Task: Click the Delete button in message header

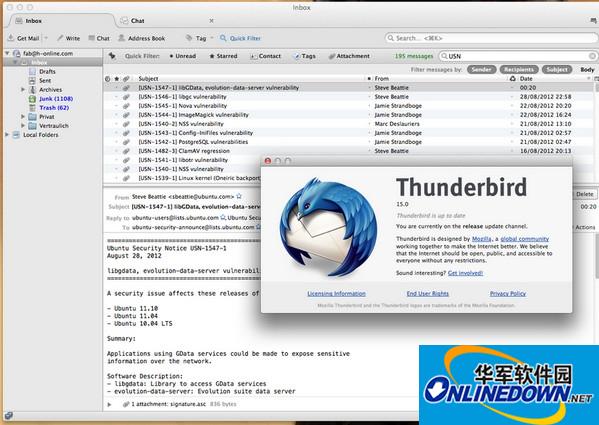Action: (x=584, y=194)
